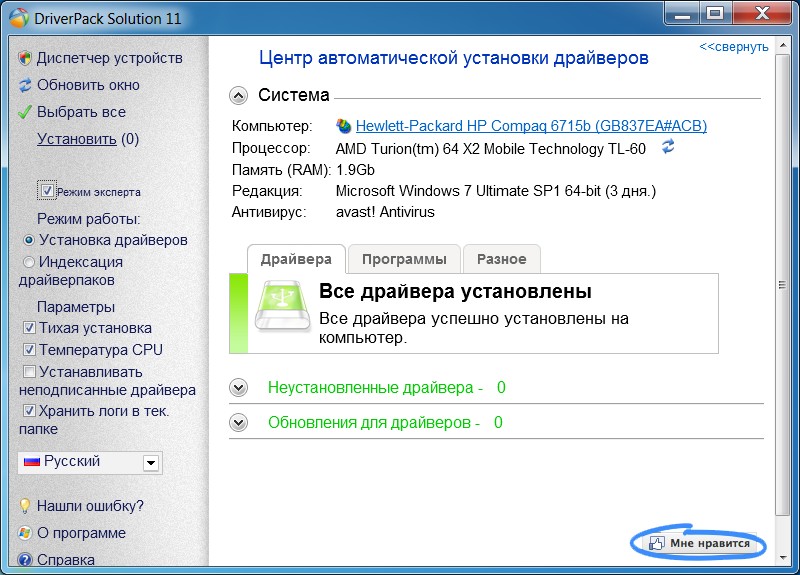Click the scrollbar up arrow
Screen dimensions: 800x575
coord(783,45)
